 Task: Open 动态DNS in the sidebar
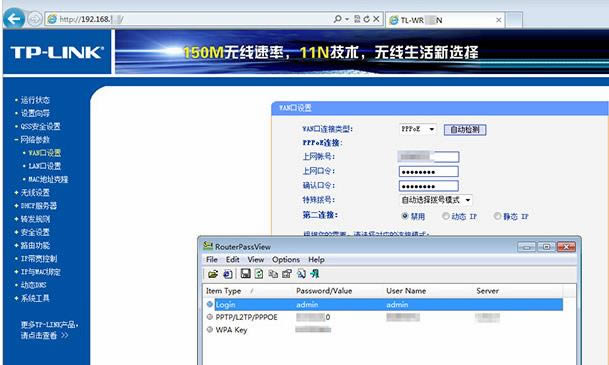[33, 285]
